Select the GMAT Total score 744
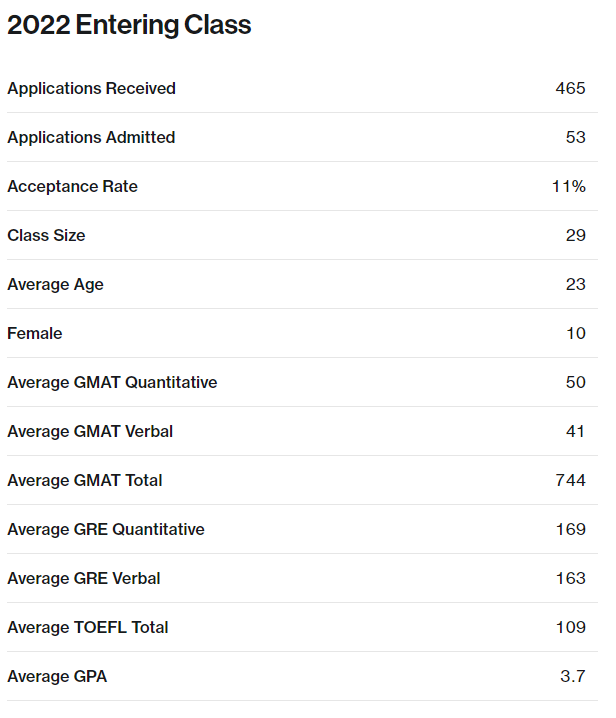The height and width of the screenshot is (718, 616). coord(570,480)
